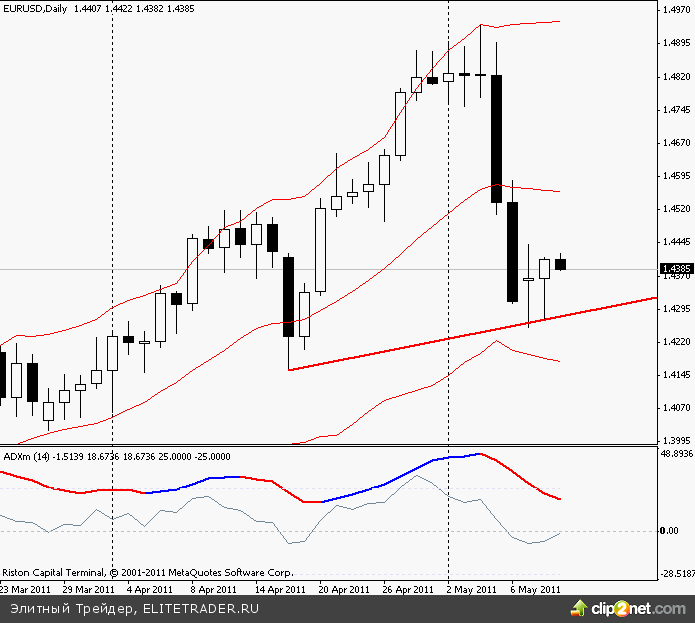Click the 26 Apr 2011 date label

coord(408,590)
